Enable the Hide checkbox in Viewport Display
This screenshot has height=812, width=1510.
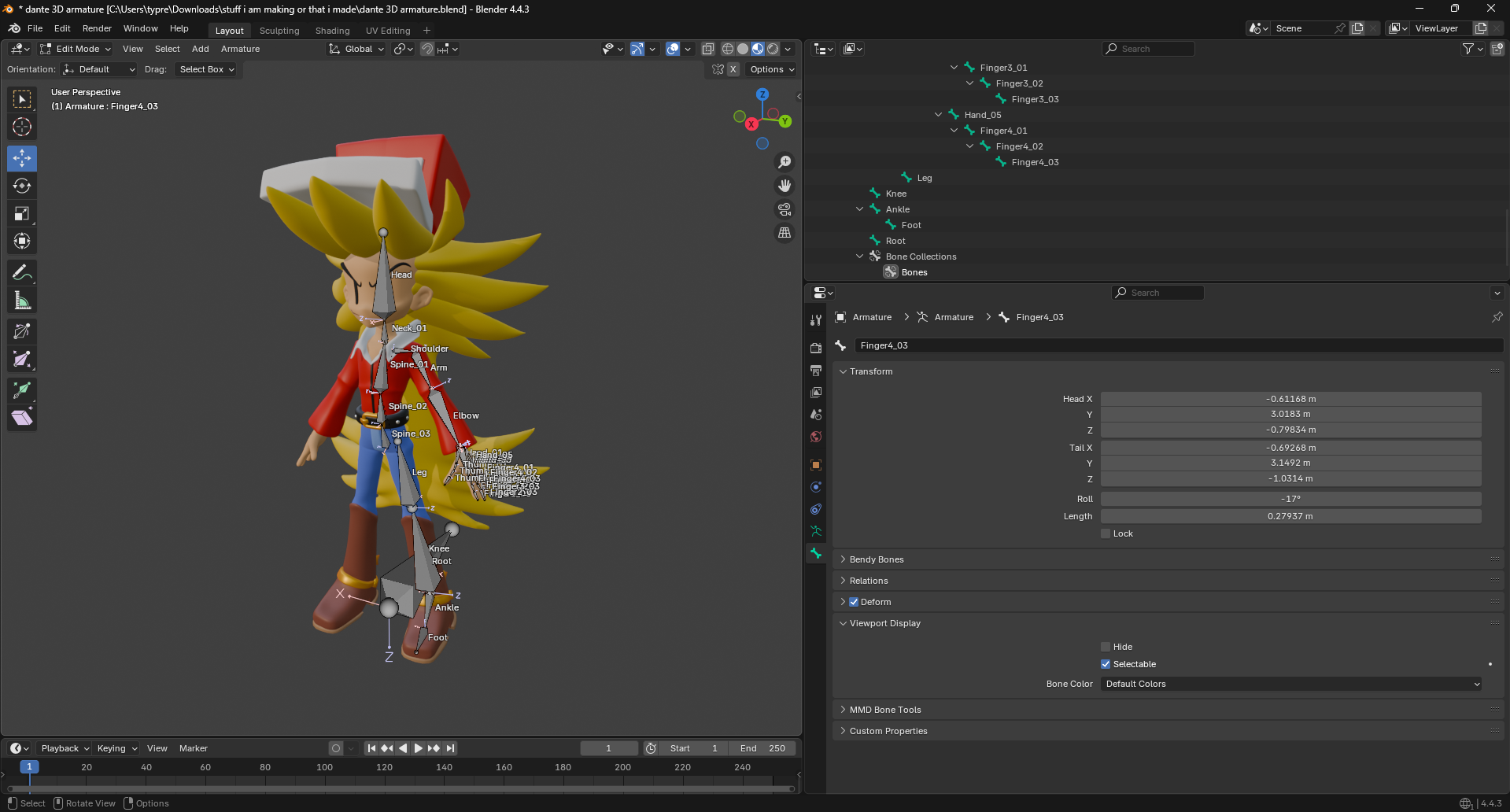pos(1106,647)
